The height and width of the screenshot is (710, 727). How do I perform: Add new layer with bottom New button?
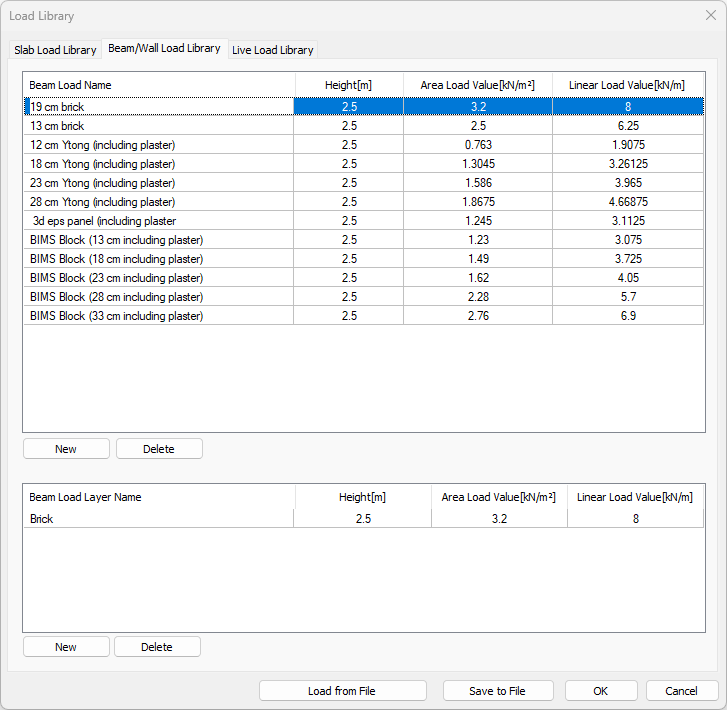[66, 647]
